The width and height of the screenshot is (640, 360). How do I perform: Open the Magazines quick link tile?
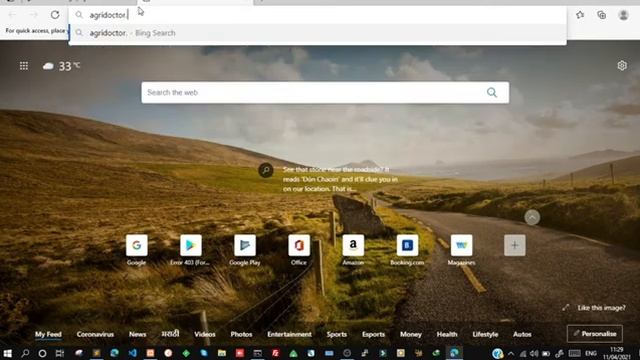click(461, 250)
